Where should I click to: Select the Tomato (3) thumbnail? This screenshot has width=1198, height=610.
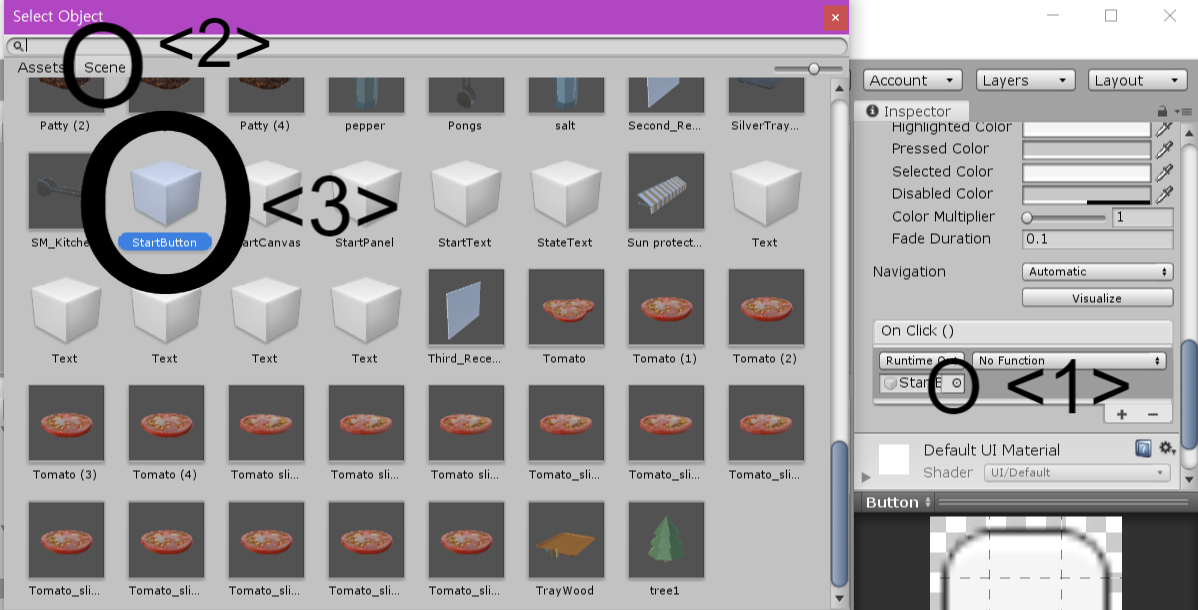tap(66, 423)
